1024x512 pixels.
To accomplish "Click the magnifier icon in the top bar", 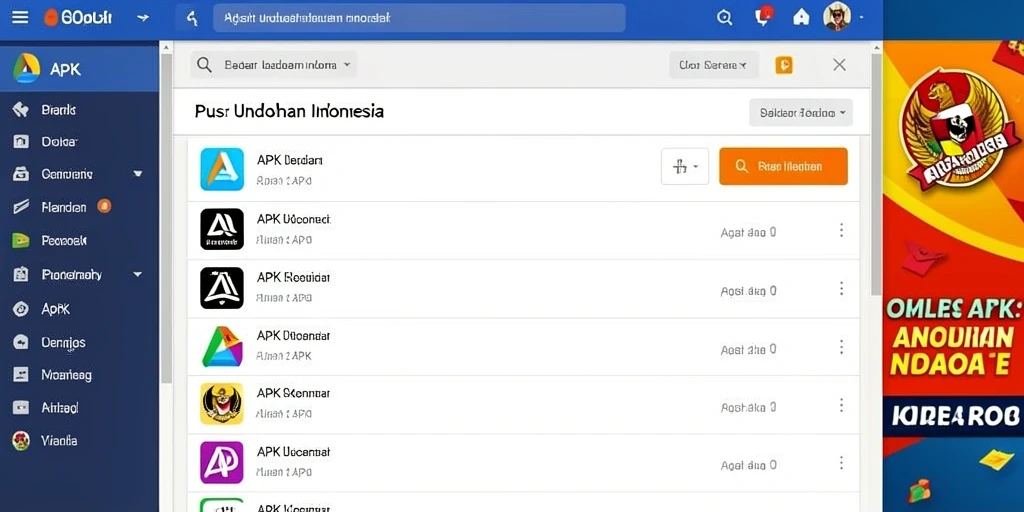I will (x=724, y=18).
